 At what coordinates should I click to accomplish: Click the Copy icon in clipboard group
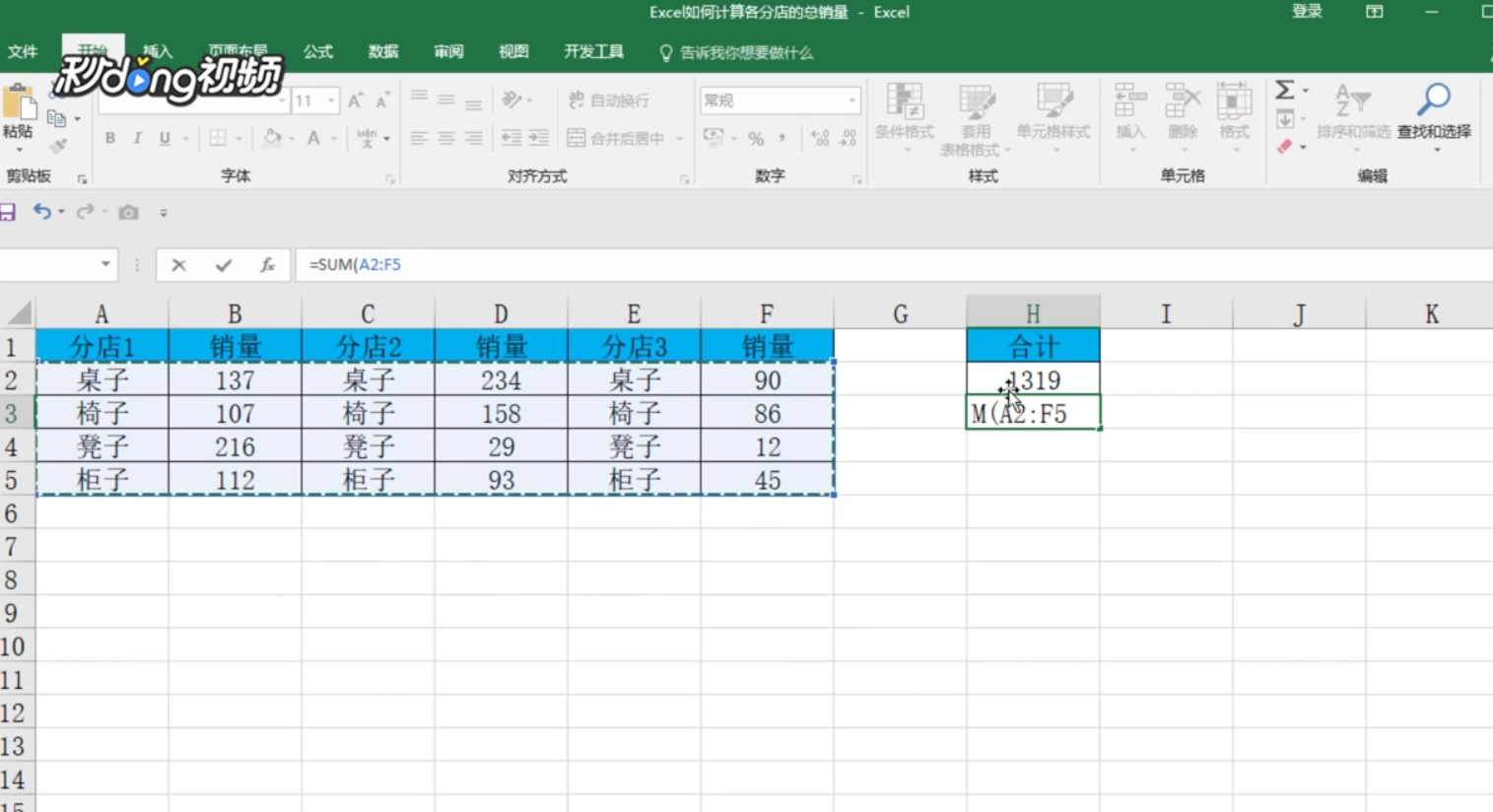tap(56, 119)
